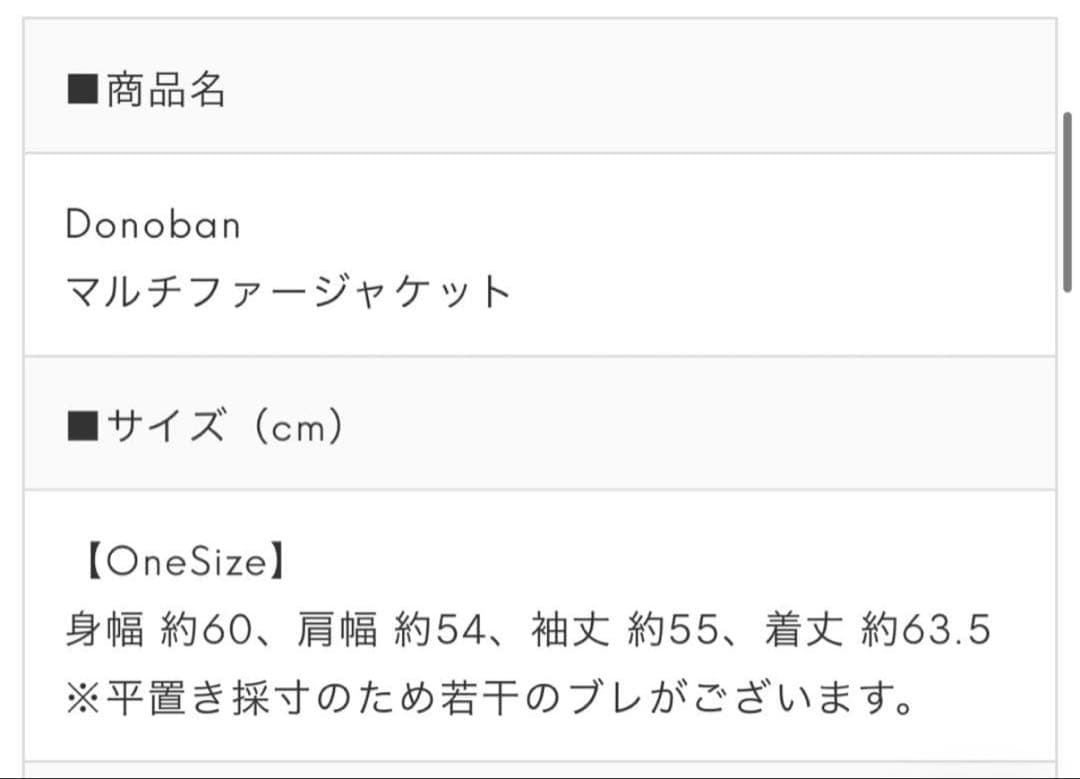Click the vertical scrollbar thumb

tap(1067, 200)
